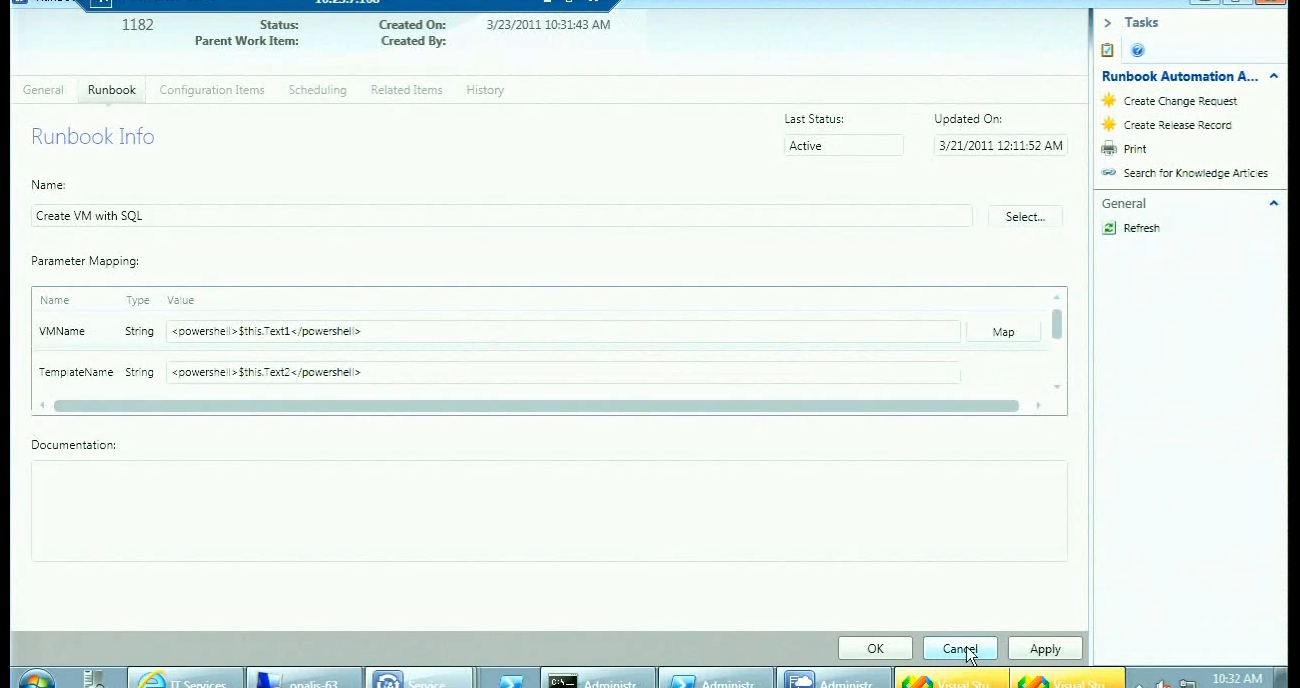1300x688 pixels.
Task: Click the 'TemplateName' parameter name
Action: (x=76, y=372)
